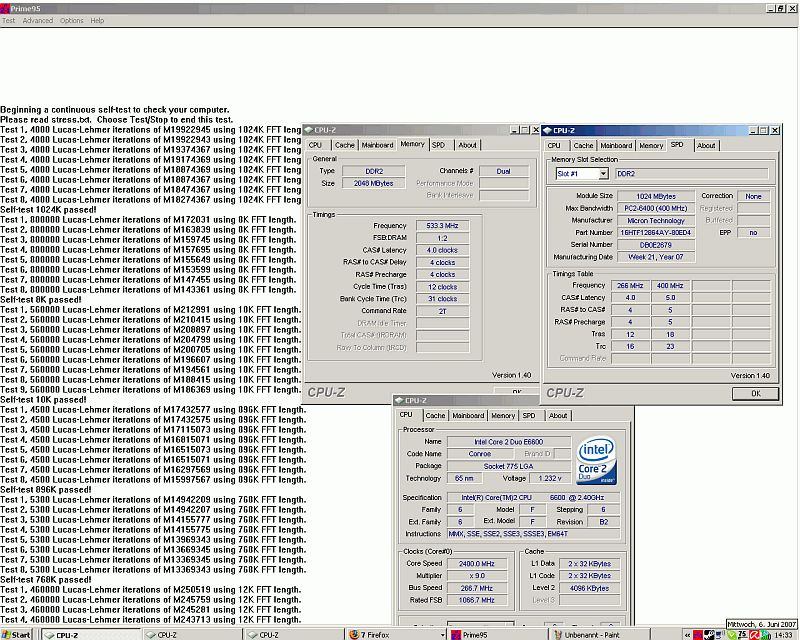Click the CPU-Z SPD window title bar icon
The height and width of the screenshot is (640, 800).
click(547, 130)
